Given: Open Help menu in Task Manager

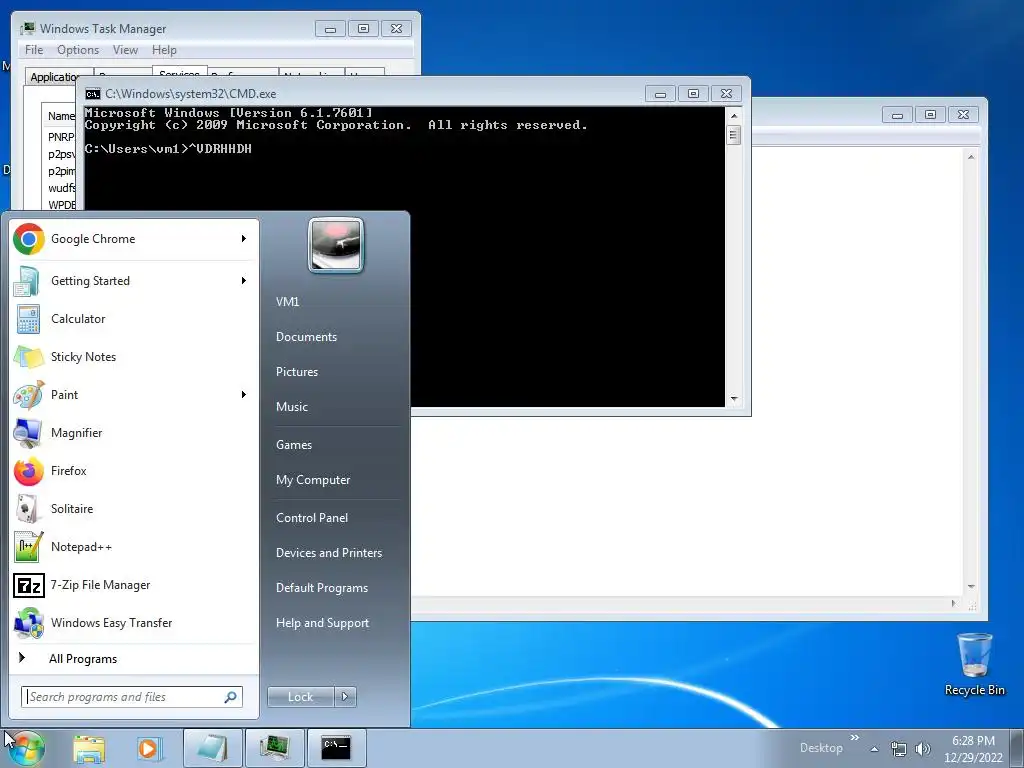Looking at the screenshot, I should tap(164, 50).
